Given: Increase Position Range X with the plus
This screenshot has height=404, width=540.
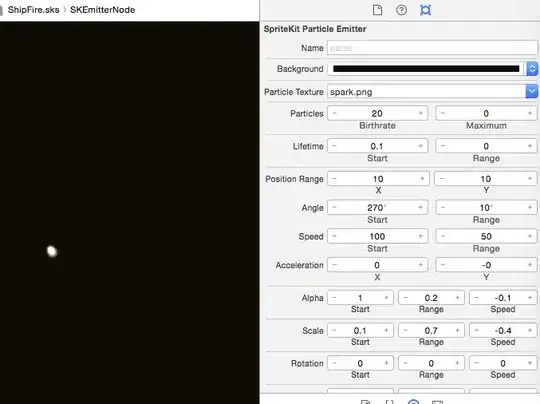Looking at the screenshot, I should (422, 179).
